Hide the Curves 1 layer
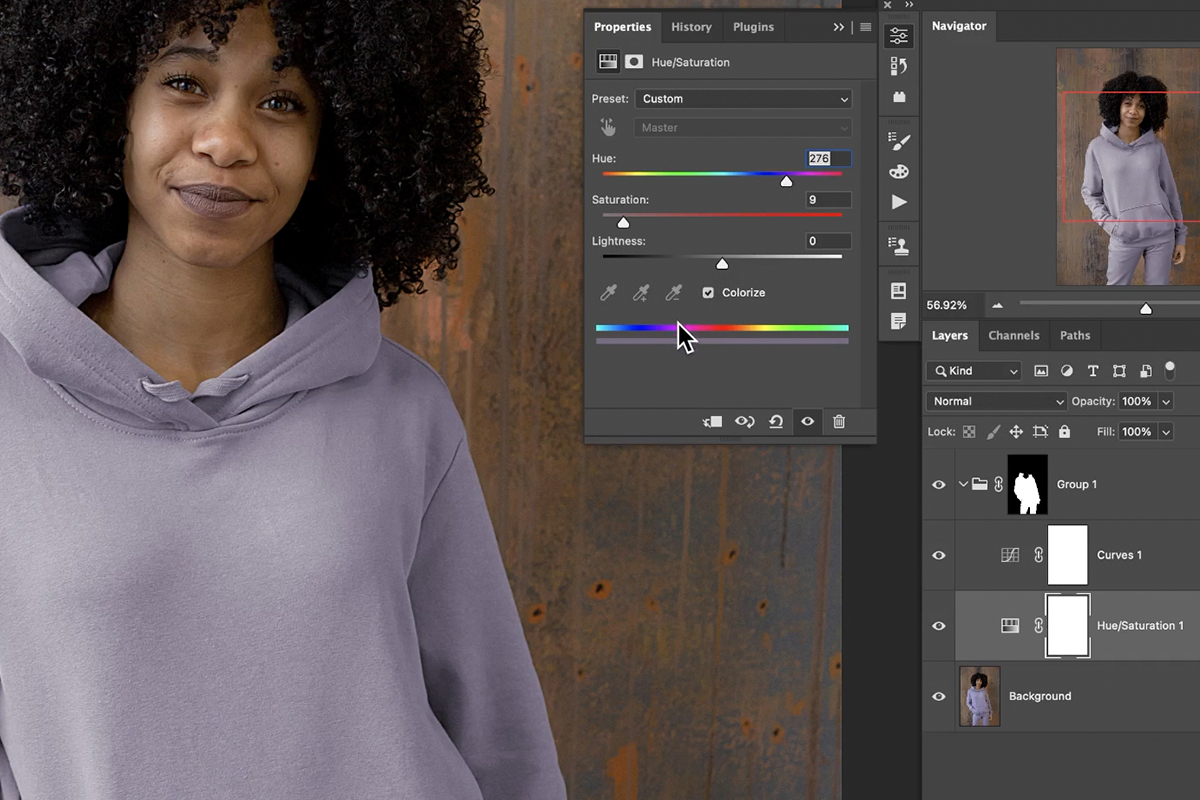 pos(938,555)
